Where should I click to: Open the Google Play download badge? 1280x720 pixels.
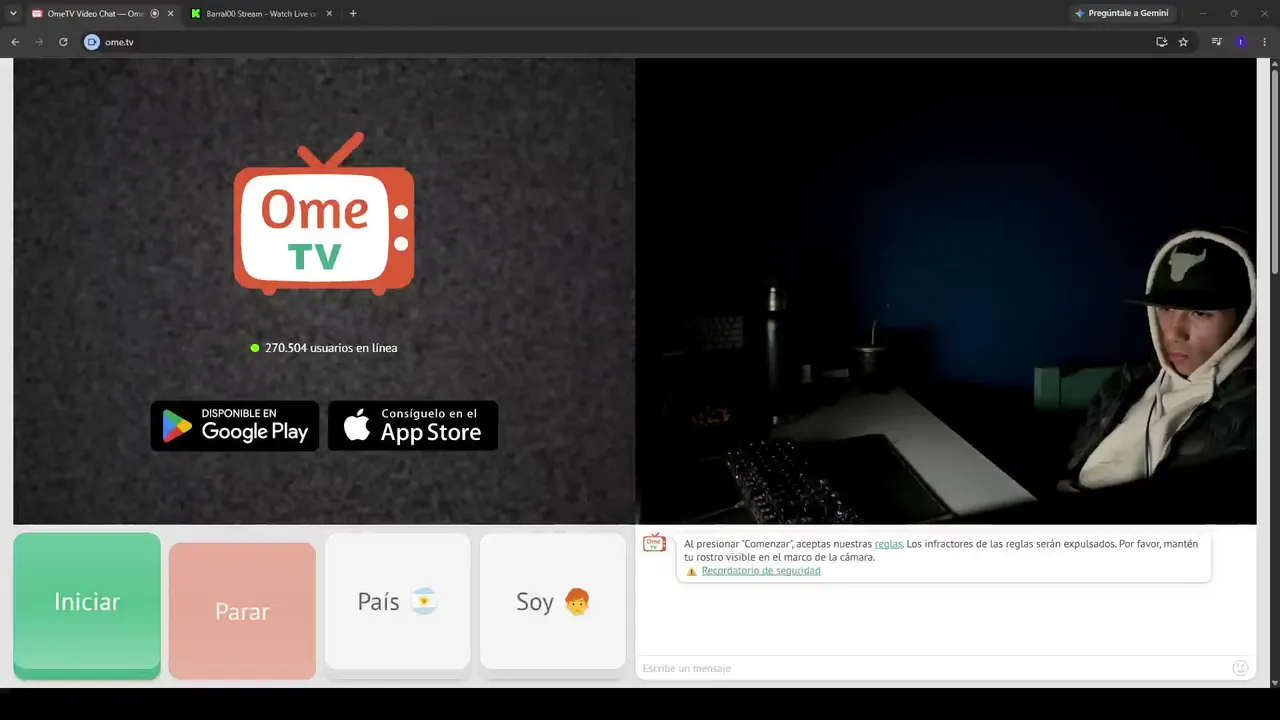[235, 426]
